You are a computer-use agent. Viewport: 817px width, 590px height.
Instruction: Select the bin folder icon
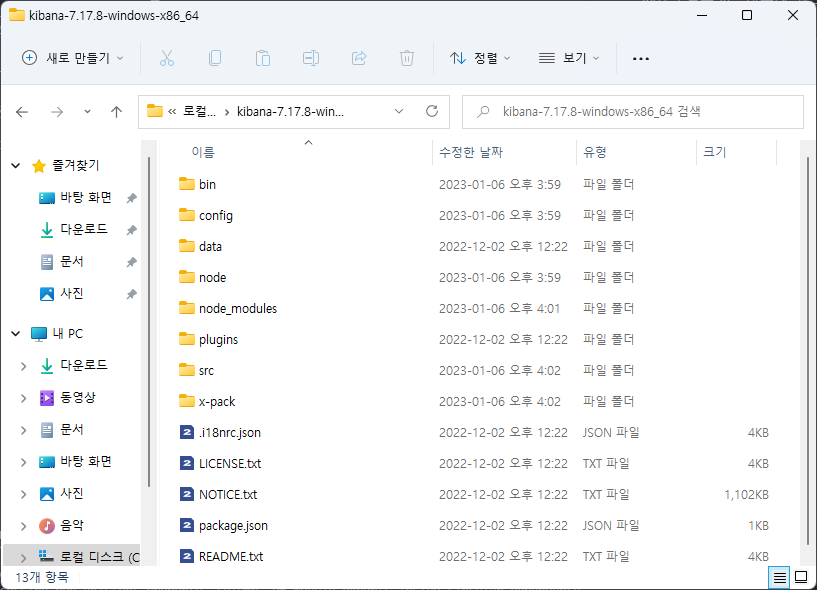click(187, 184)
